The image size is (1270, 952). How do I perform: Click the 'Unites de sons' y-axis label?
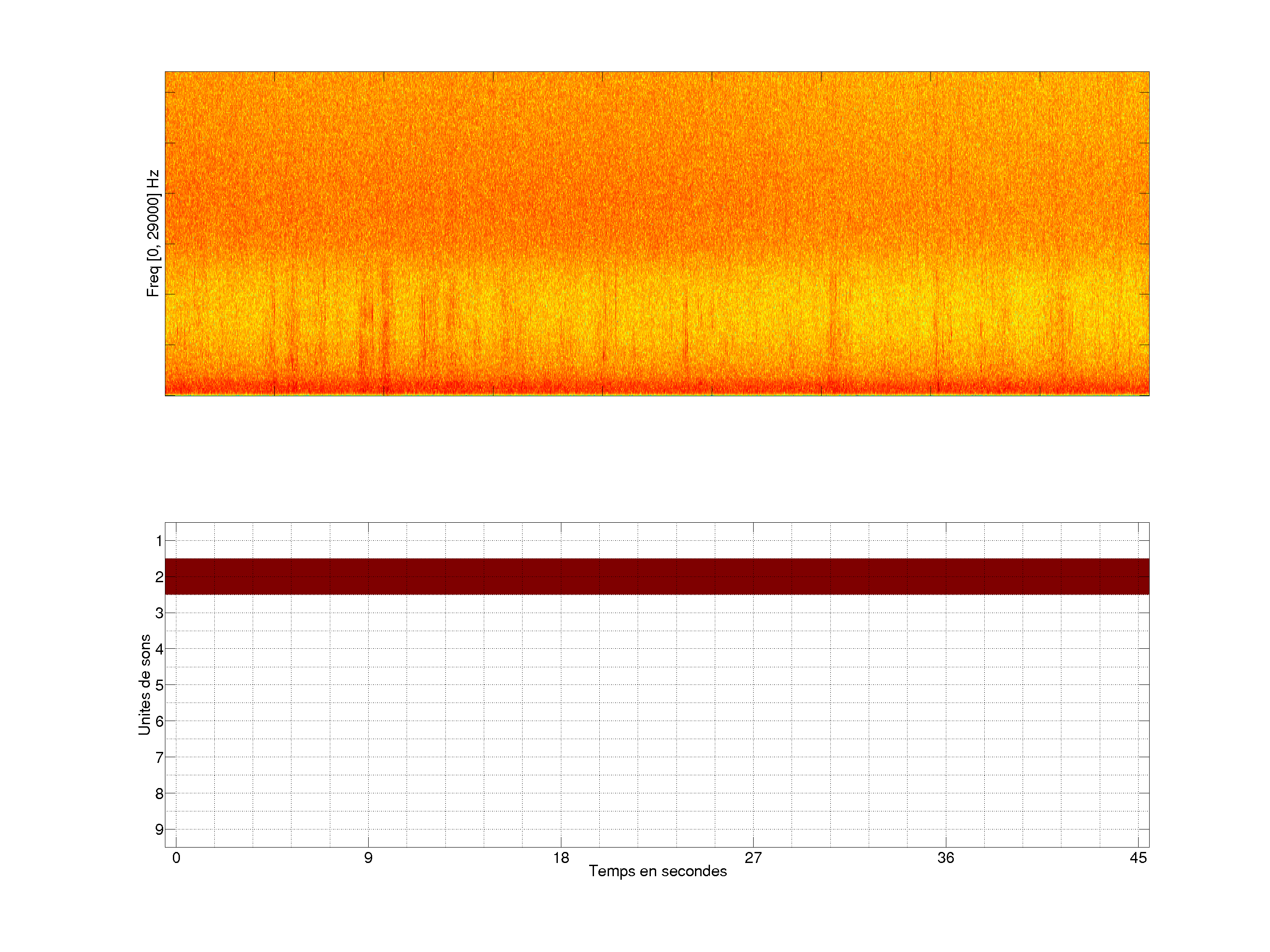[145, 684]
